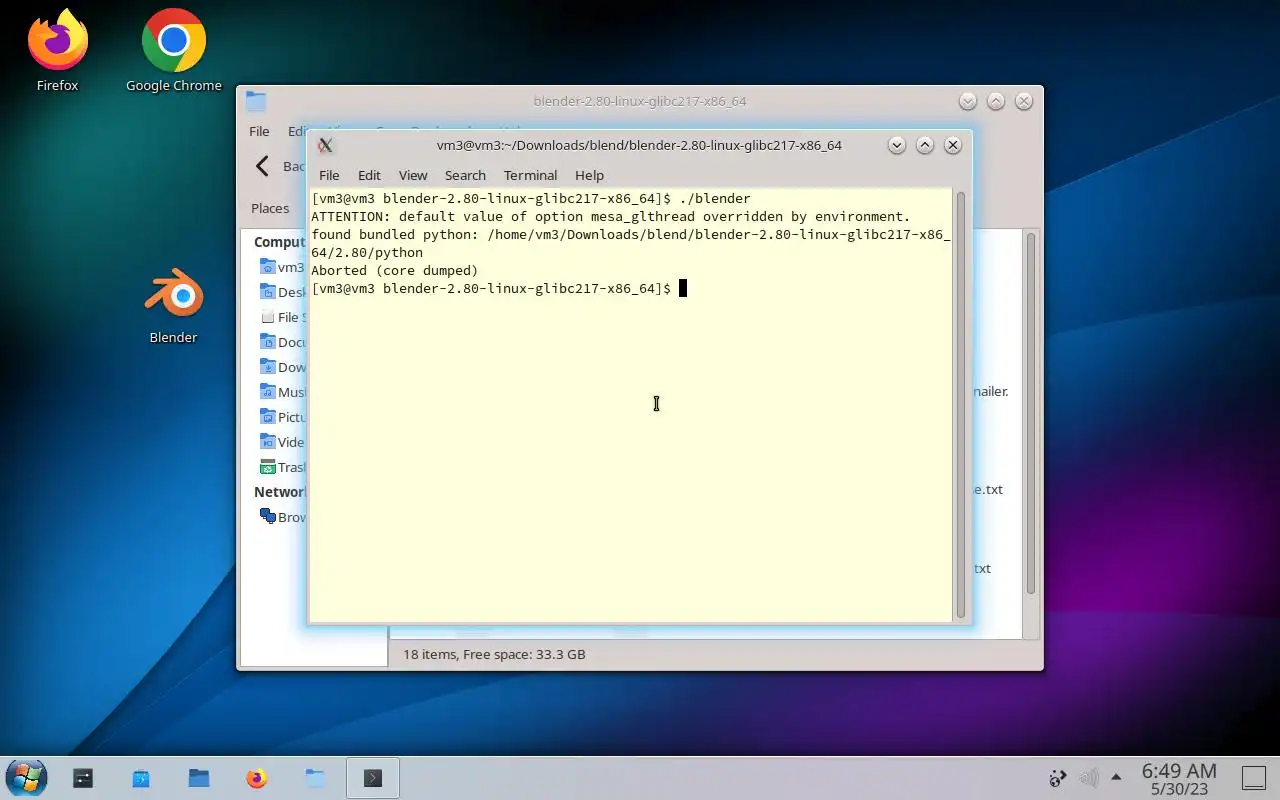Open Documents in the Places sidebar

pos(281,342)
